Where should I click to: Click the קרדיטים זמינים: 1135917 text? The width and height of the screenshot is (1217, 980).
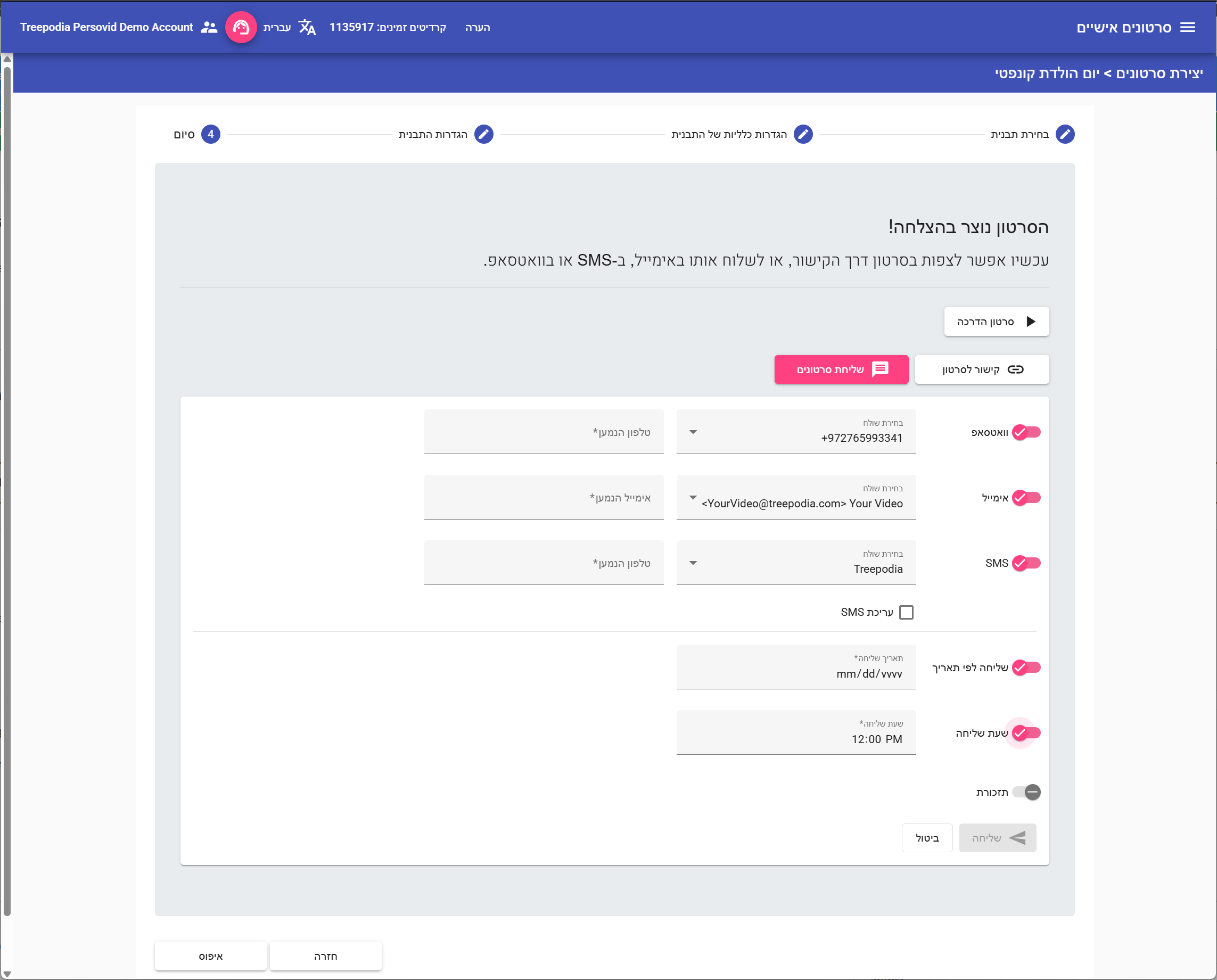coord(388,27)
